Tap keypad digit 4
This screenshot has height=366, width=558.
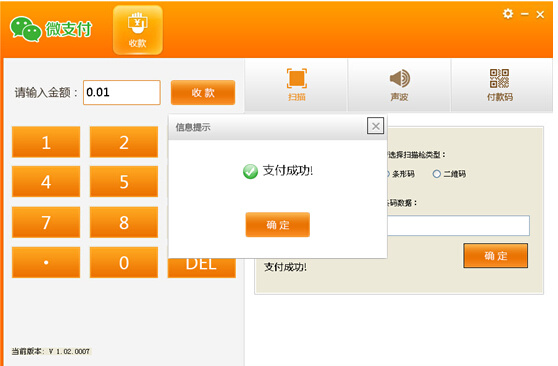(x=46, y=182)
